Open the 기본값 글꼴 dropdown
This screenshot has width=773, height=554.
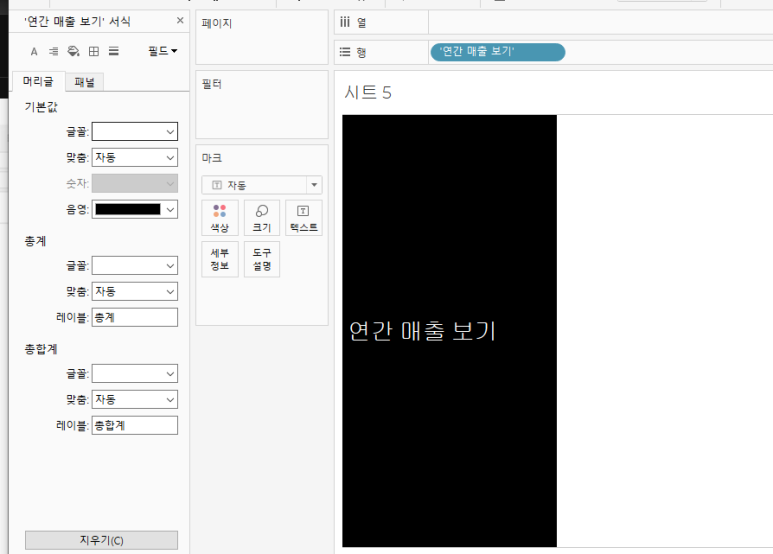coord(135,132)
